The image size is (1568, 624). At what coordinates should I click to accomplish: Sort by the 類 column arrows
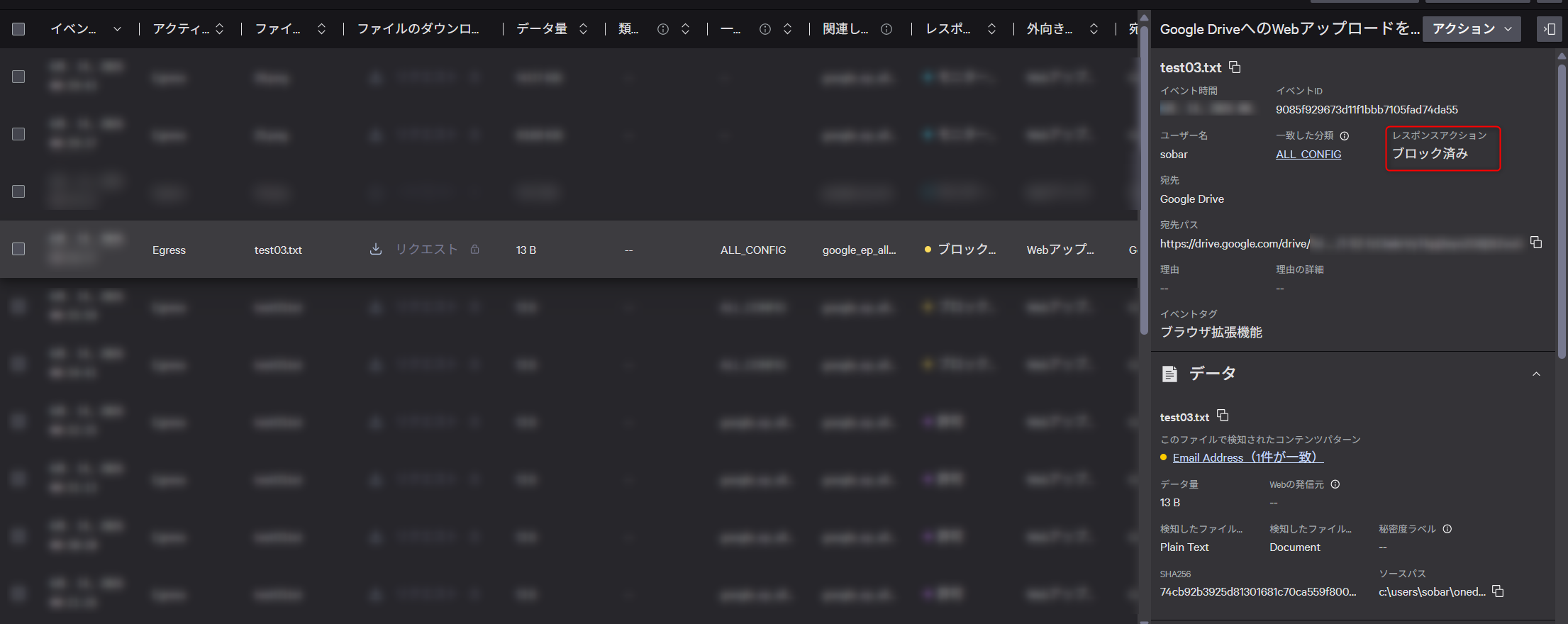click(x=686, y=29)
